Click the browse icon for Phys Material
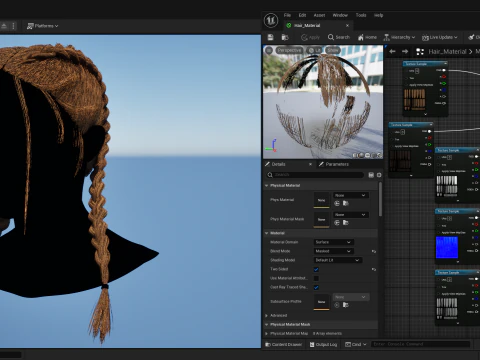480x360 pixels. pyautogui.click(x=346, y=203)
